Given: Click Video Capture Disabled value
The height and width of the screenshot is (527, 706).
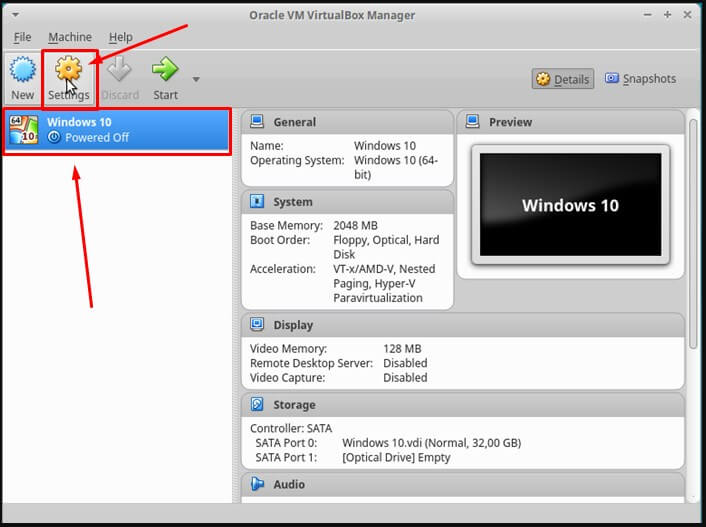Looking at the screenshot, I should point(405,377).
